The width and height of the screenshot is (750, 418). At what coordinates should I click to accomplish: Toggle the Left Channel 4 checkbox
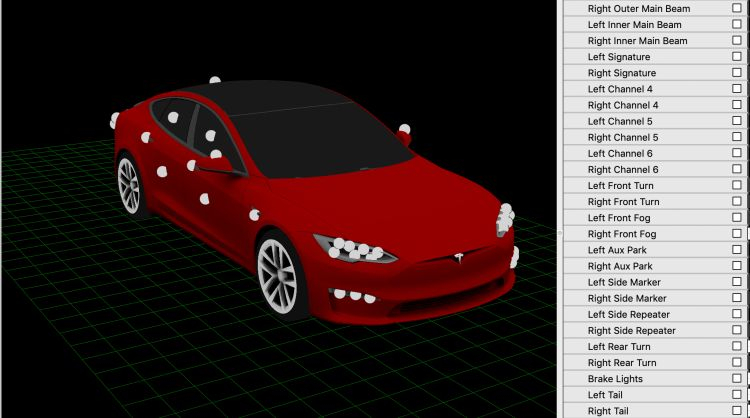click(737, 89)
